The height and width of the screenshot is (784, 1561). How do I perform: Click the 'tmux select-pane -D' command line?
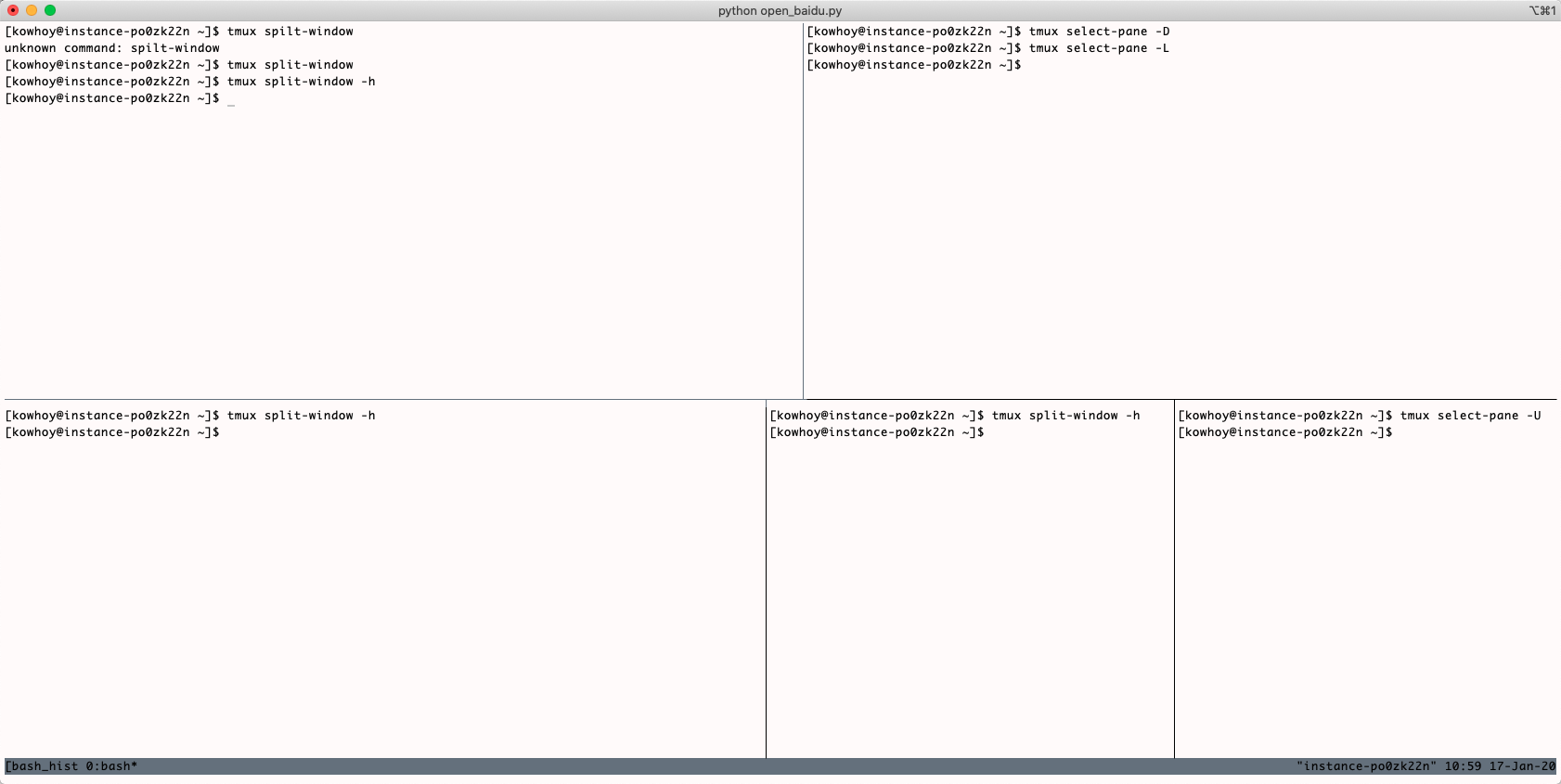(x=1099, y=32)
